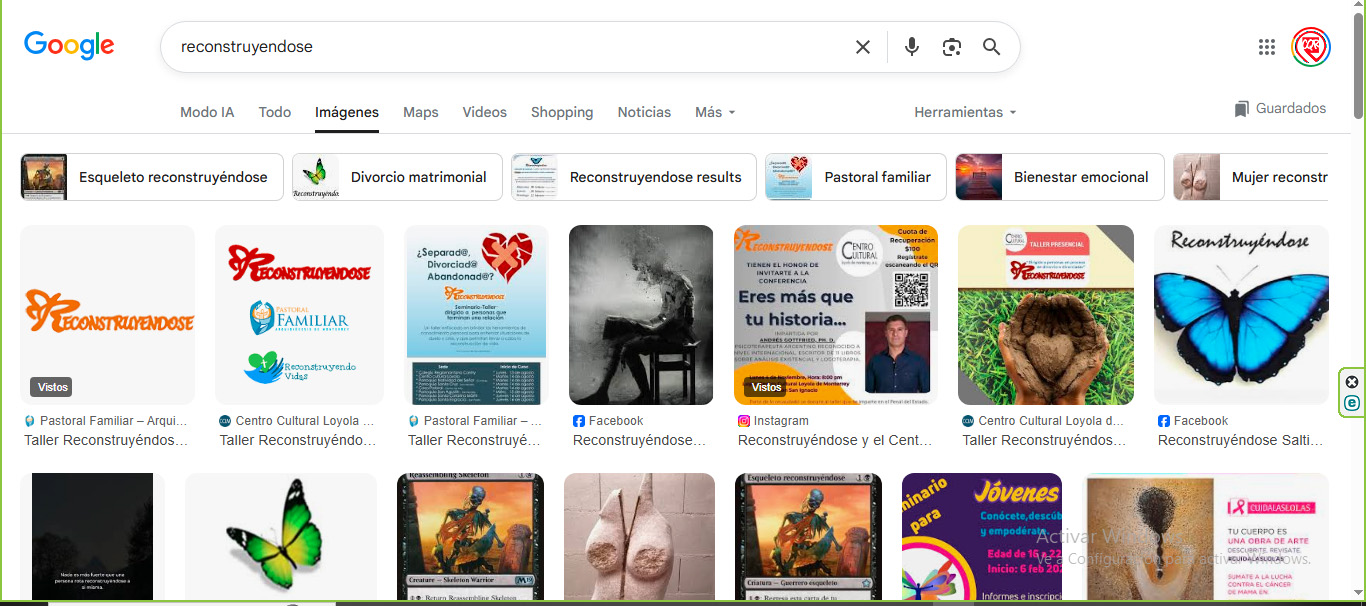The image size is (1366, 606).
Task: Click the magnifying glass search button
Action: coord(991,47)
